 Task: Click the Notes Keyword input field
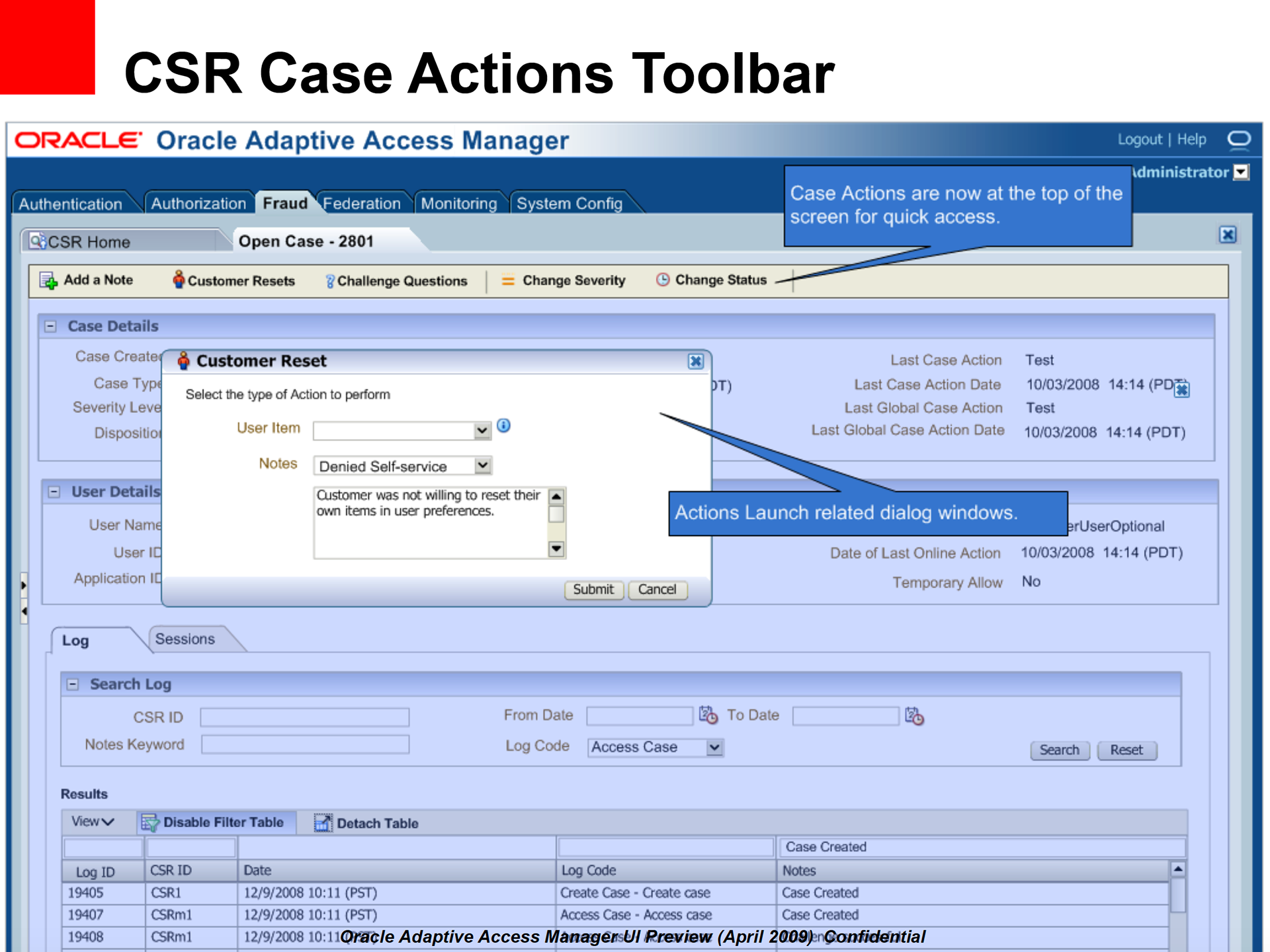pyautogui.click(x=305, y=745)
